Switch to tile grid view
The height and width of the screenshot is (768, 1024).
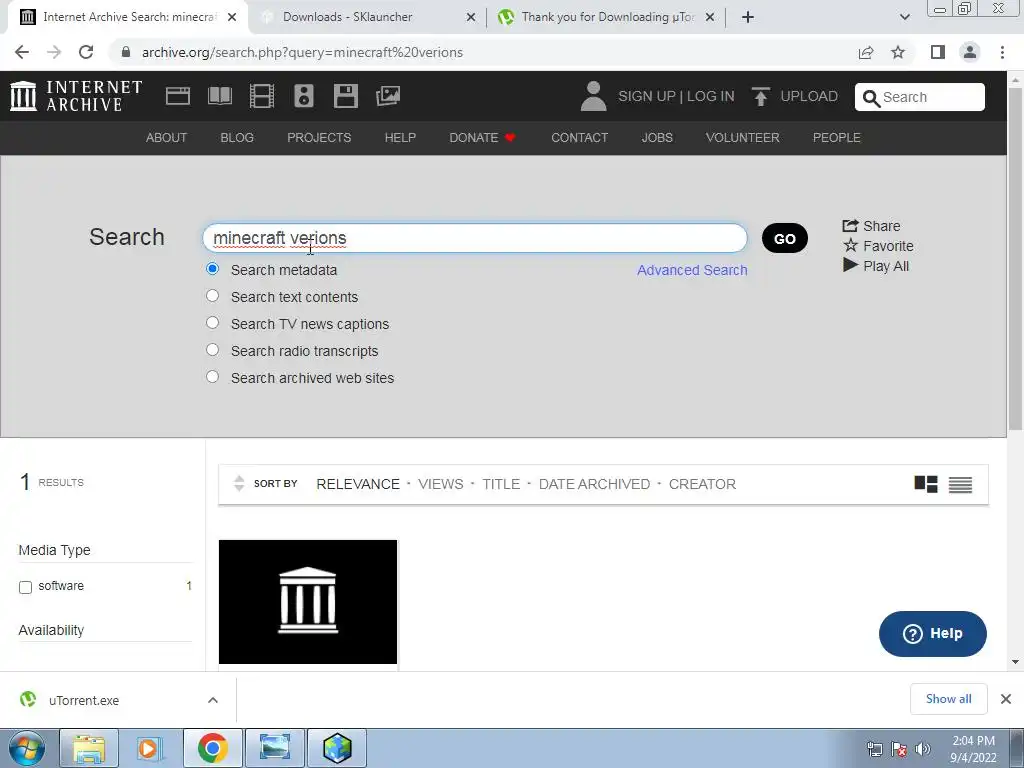coord(925,484)
